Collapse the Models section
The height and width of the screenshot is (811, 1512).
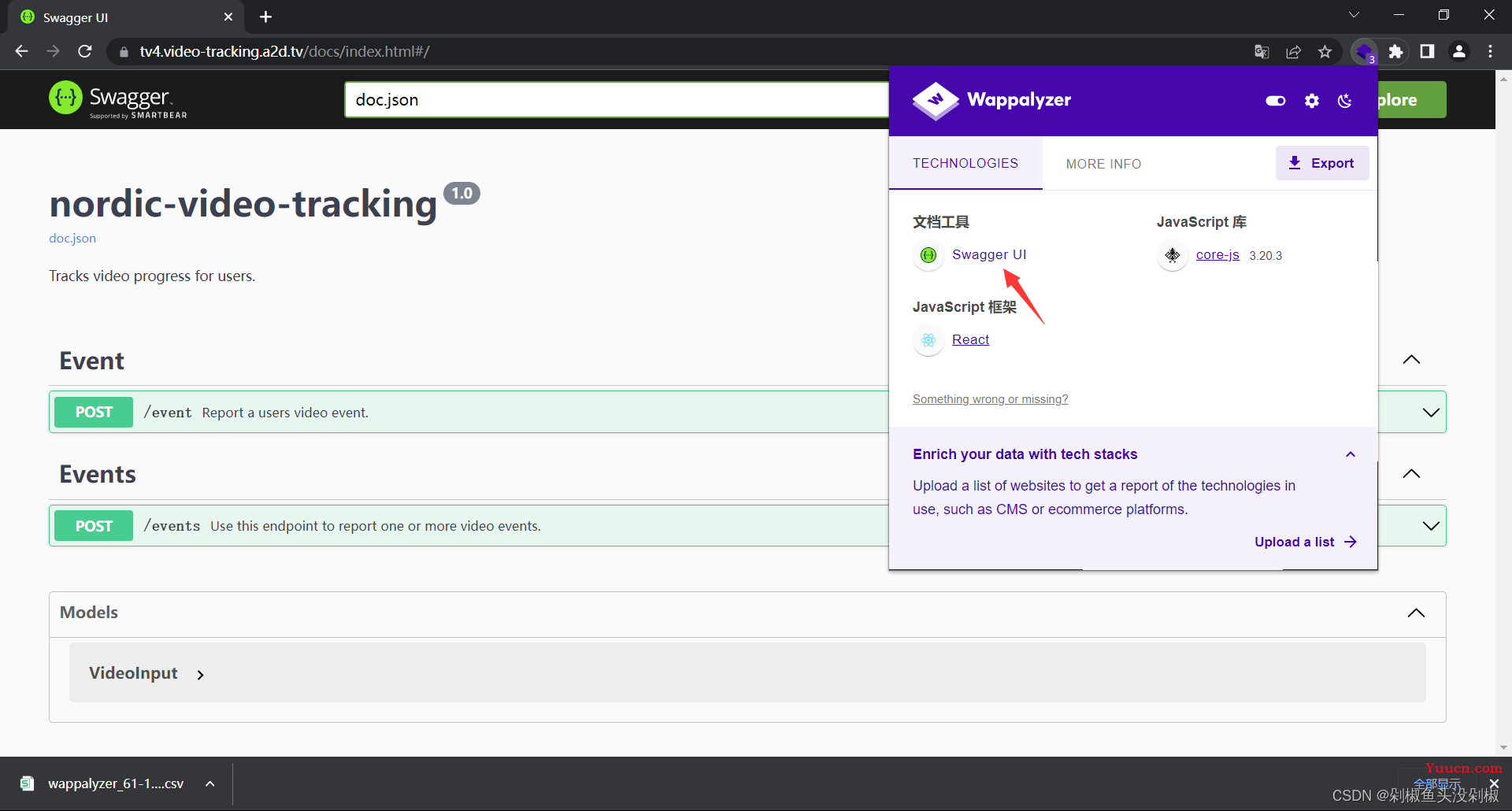[x=1416, y=613]
